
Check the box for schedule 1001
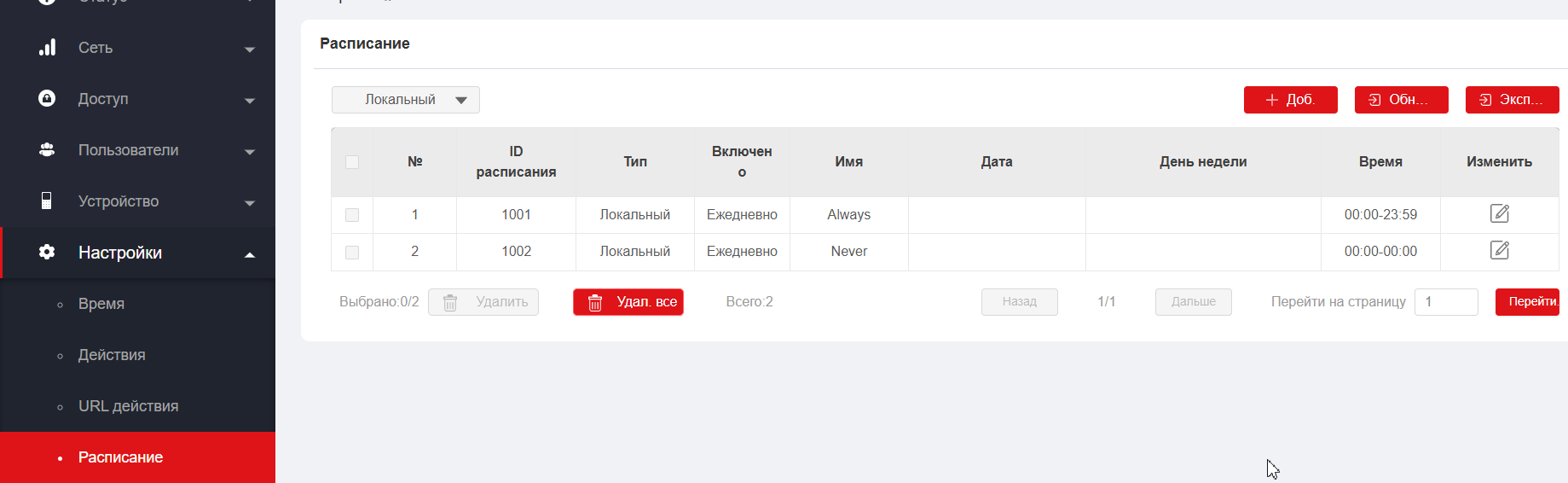[352, 215]
